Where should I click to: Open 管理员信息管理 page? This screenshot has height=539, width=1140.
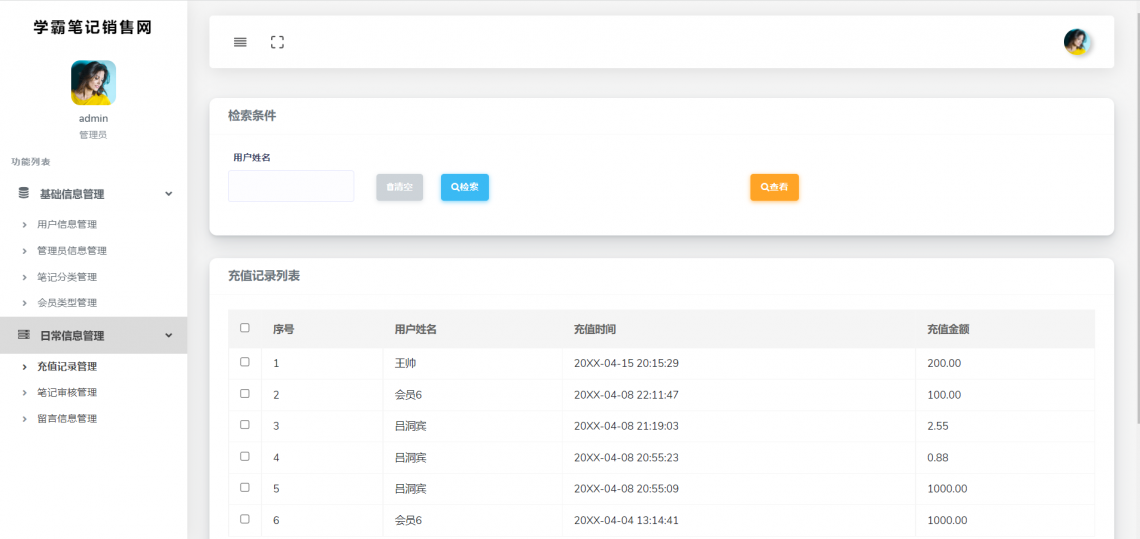coord(72,251)
